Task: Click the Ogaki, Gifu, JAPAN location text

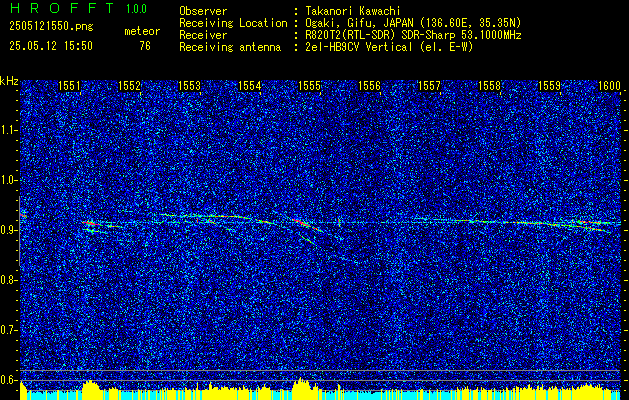Action: 411,23
